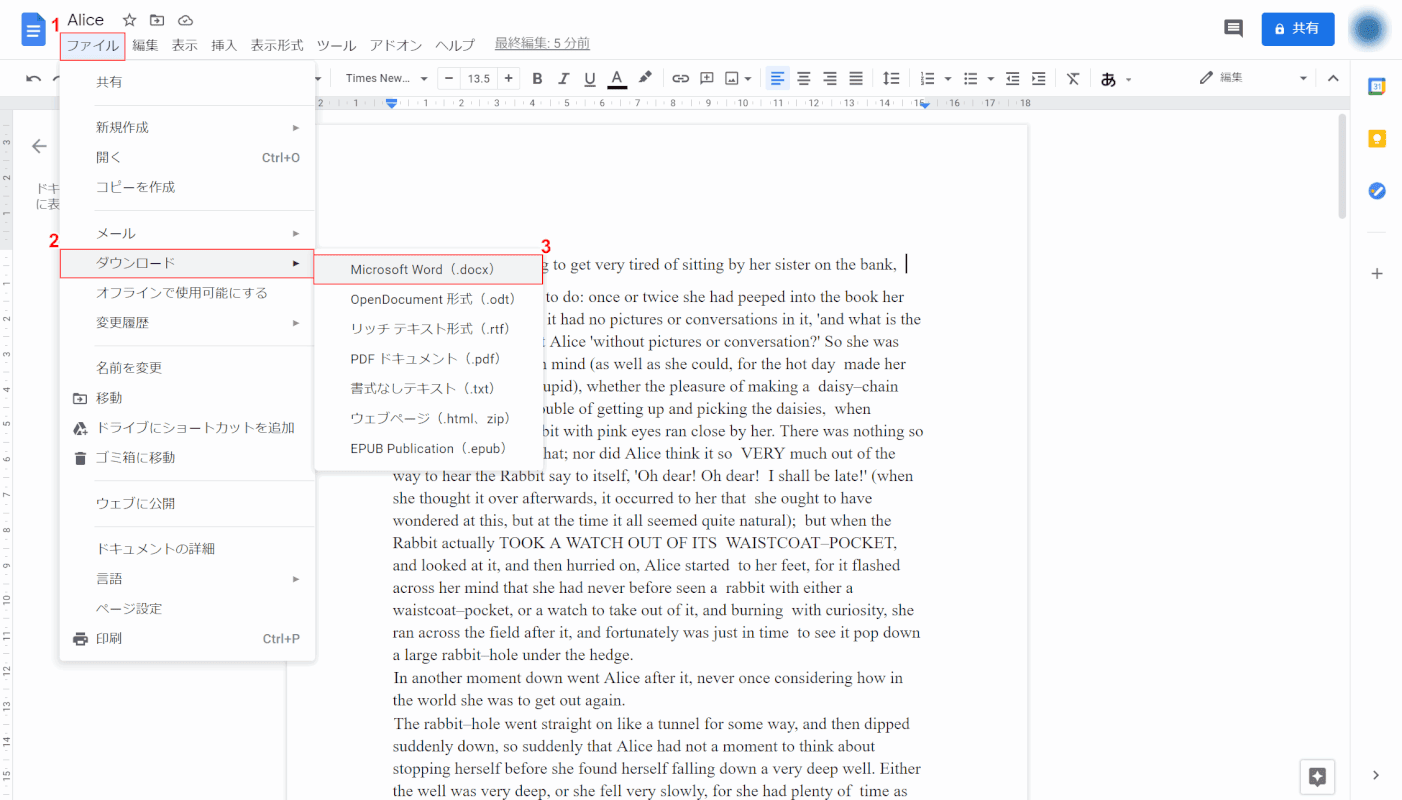Open input tools dropdown arrow

tap(1129, 79)
